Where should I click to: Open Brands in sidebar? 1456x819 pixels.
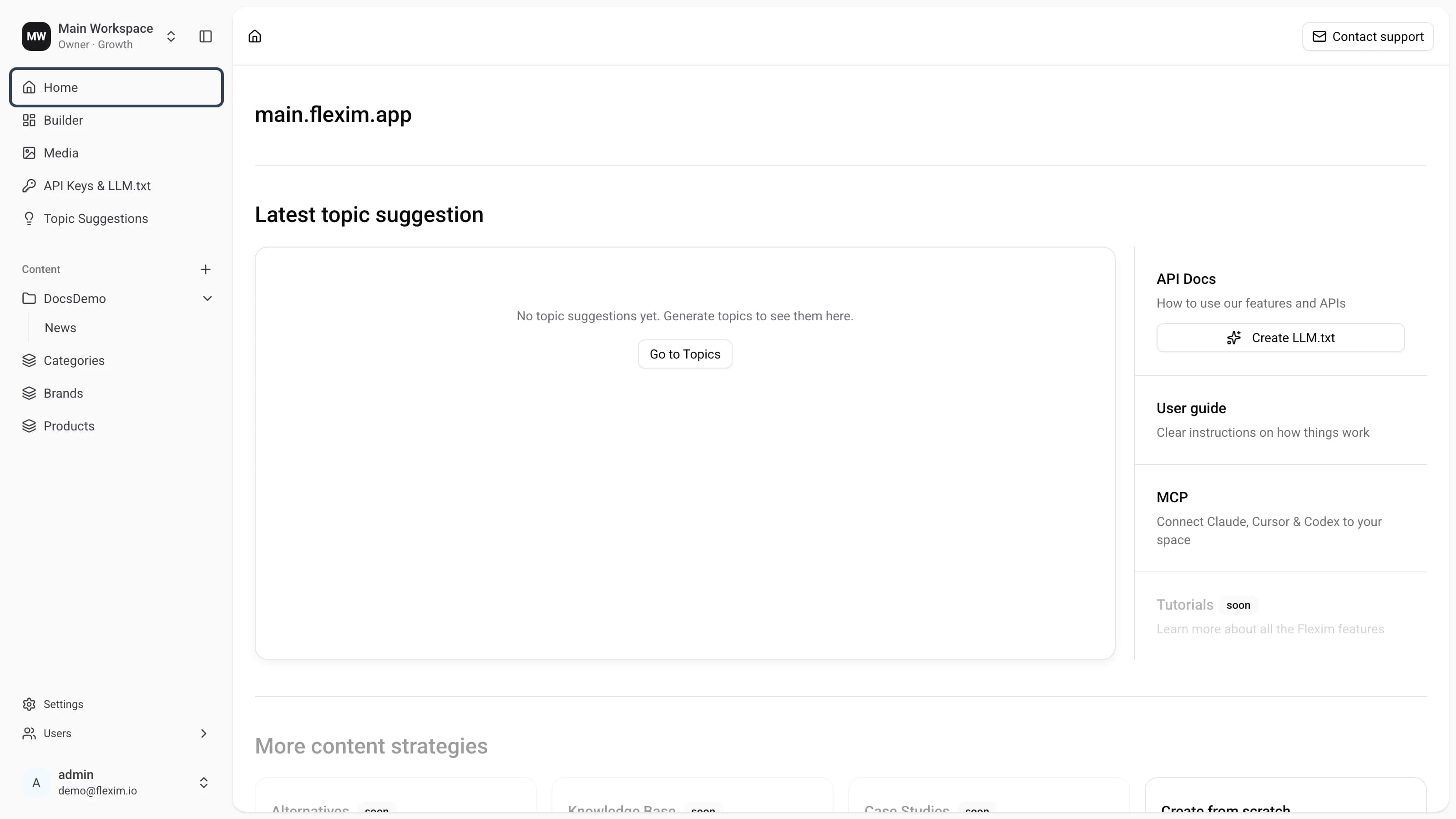pos(116,394)
